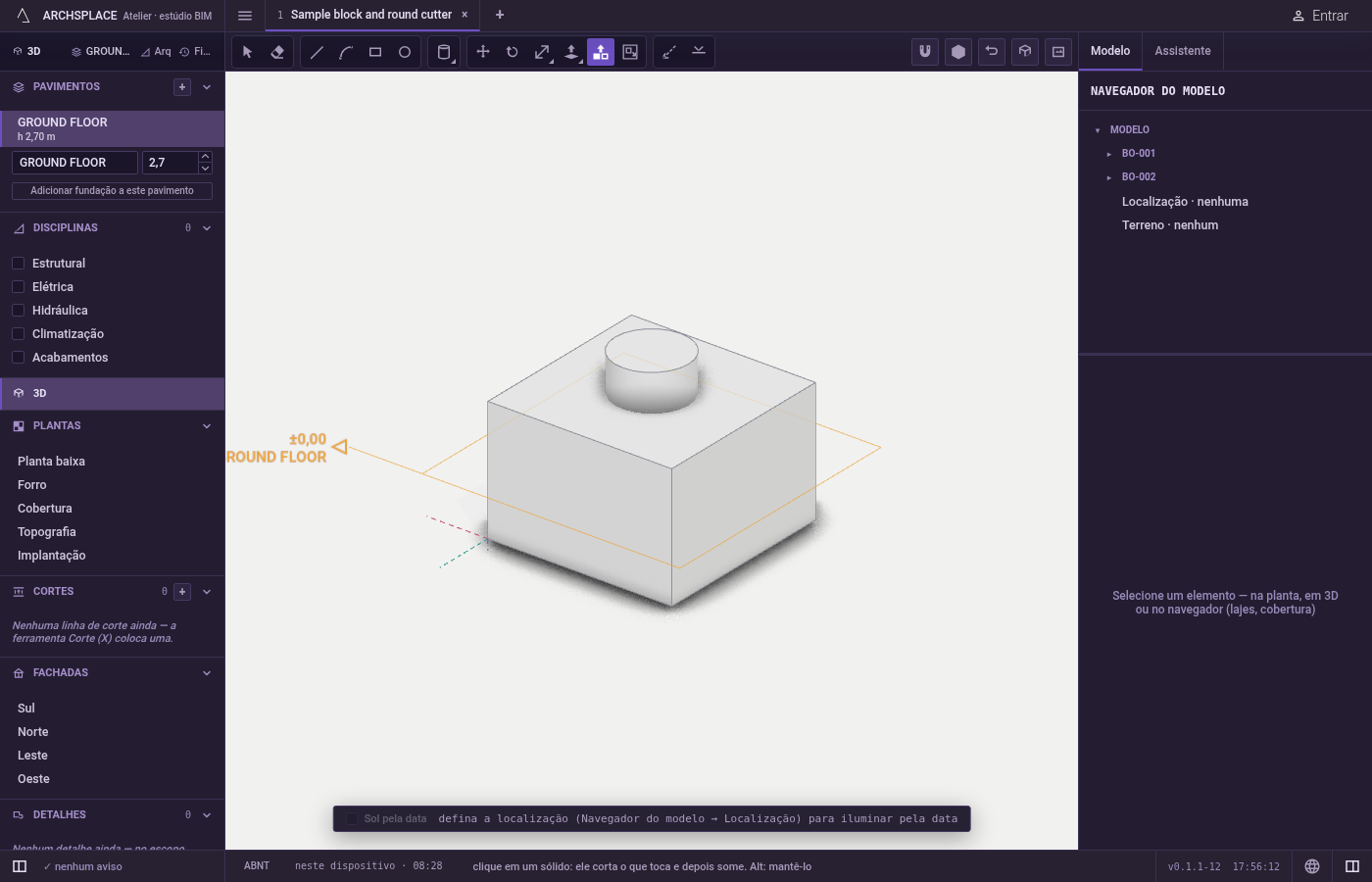This screenshot has height=882, width=1372.
Task: Toggle the magnet snap button
Action: pos(925,52)
